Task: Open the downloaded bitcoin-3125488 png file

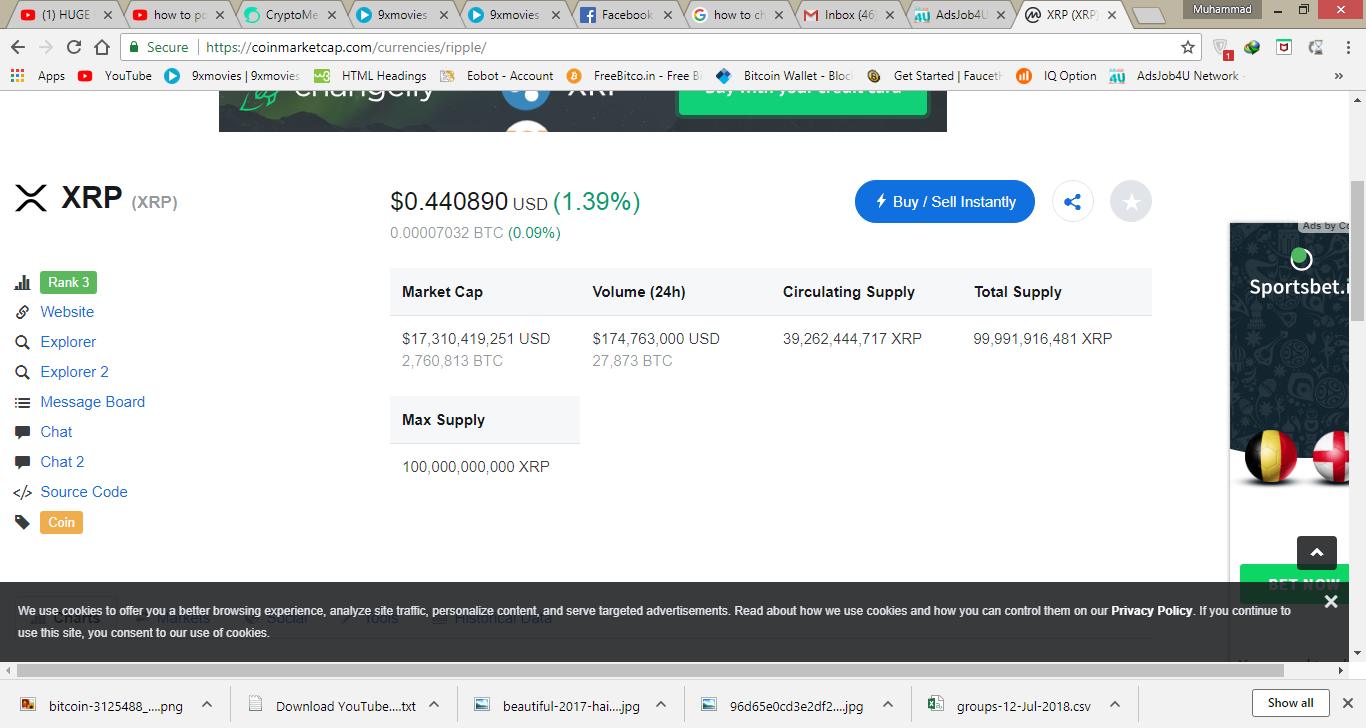Action: (102, 704)
